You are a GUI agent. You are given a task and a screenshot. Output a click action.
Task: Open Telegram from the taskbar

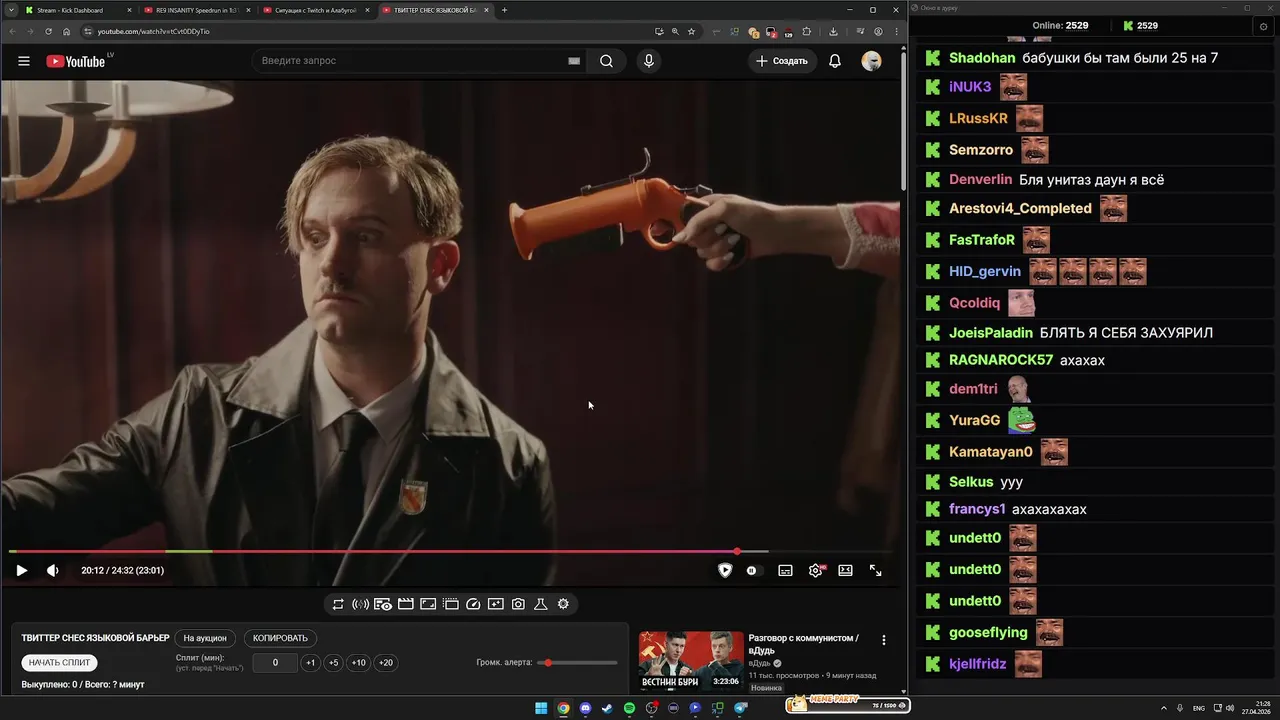tap(741, 708)
